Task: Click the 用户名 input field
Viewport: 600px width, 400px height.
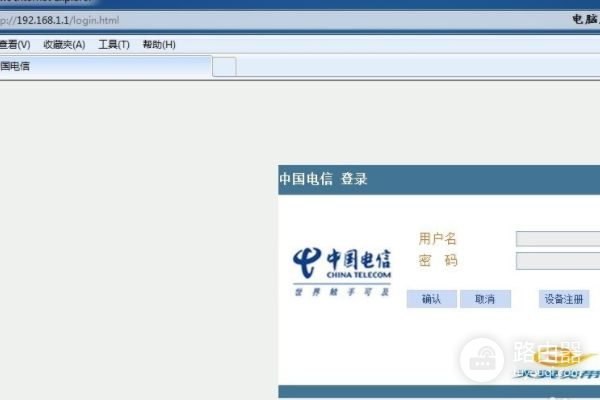Action: [x=558, y=239]
